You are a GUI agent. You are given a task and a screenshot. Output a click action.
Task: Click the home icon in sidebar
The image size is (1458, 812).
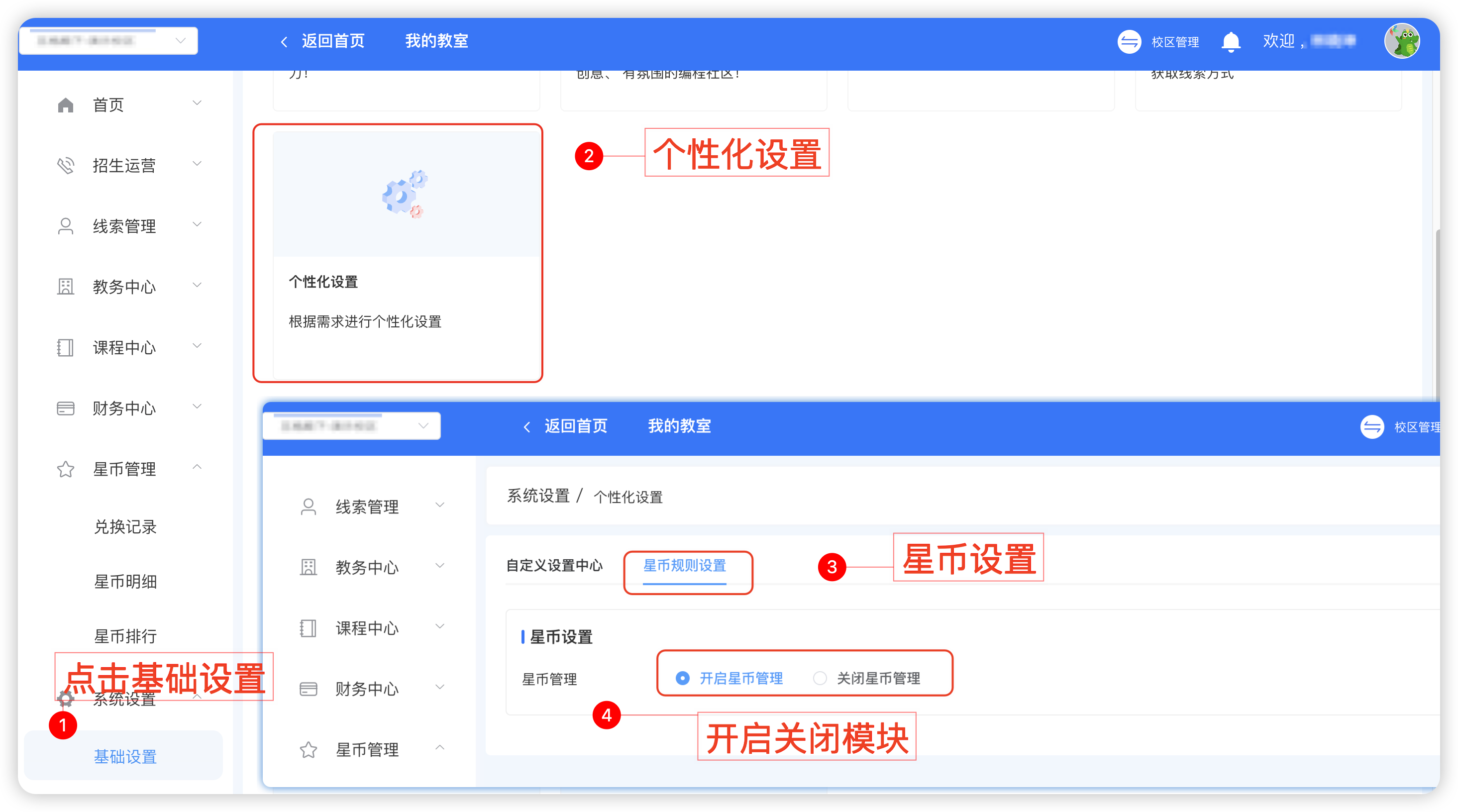[66, 104]
